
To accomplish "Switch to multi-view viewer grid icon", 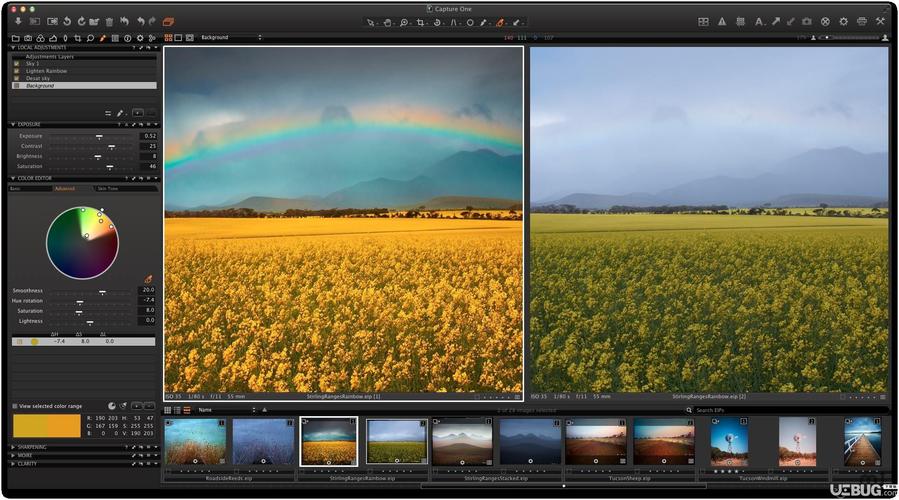I will click(169, 37).
